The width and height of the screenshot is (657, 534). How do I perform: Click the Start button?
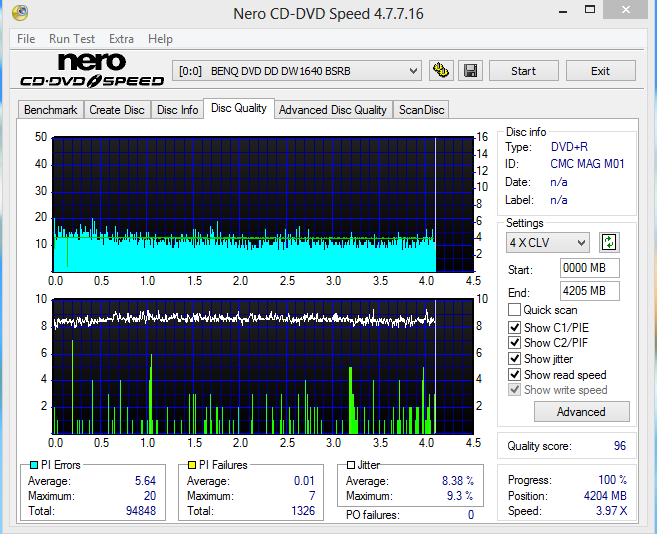523,71
